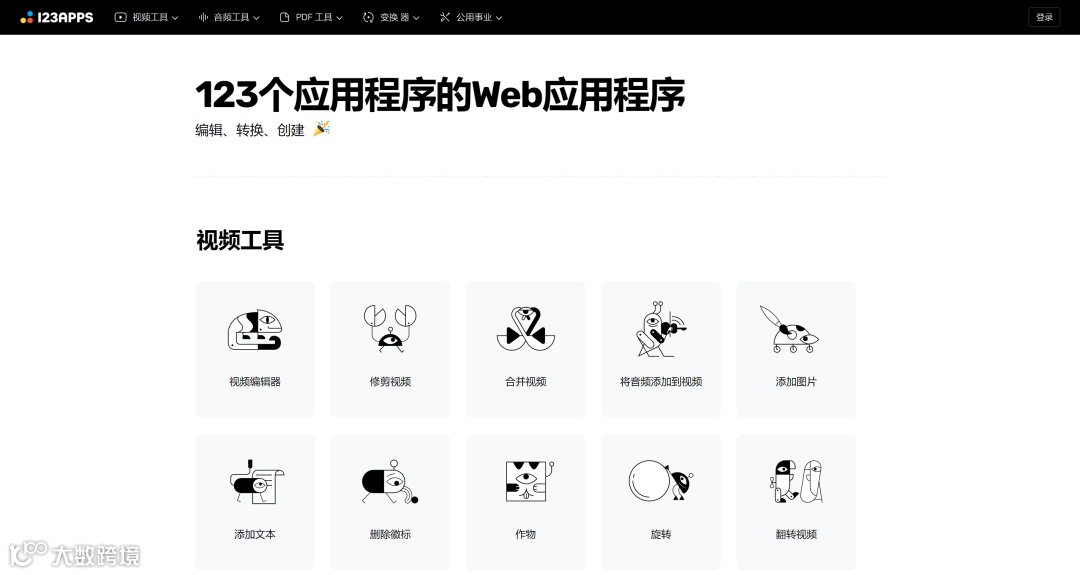Viewport: 1080px width, 575px height.
Task: Click the 登录 login button
Action: click(1044, 17)
